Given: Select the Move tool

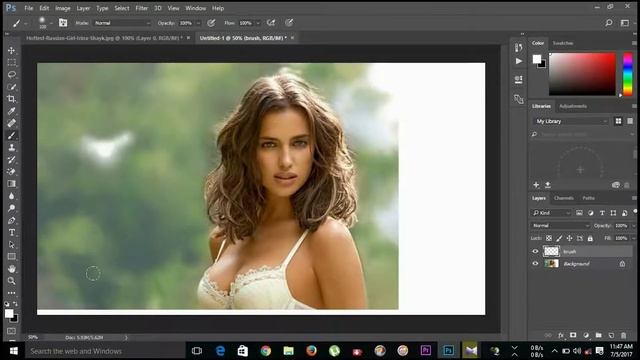Looking at the screenshot, I should point(11,50).
